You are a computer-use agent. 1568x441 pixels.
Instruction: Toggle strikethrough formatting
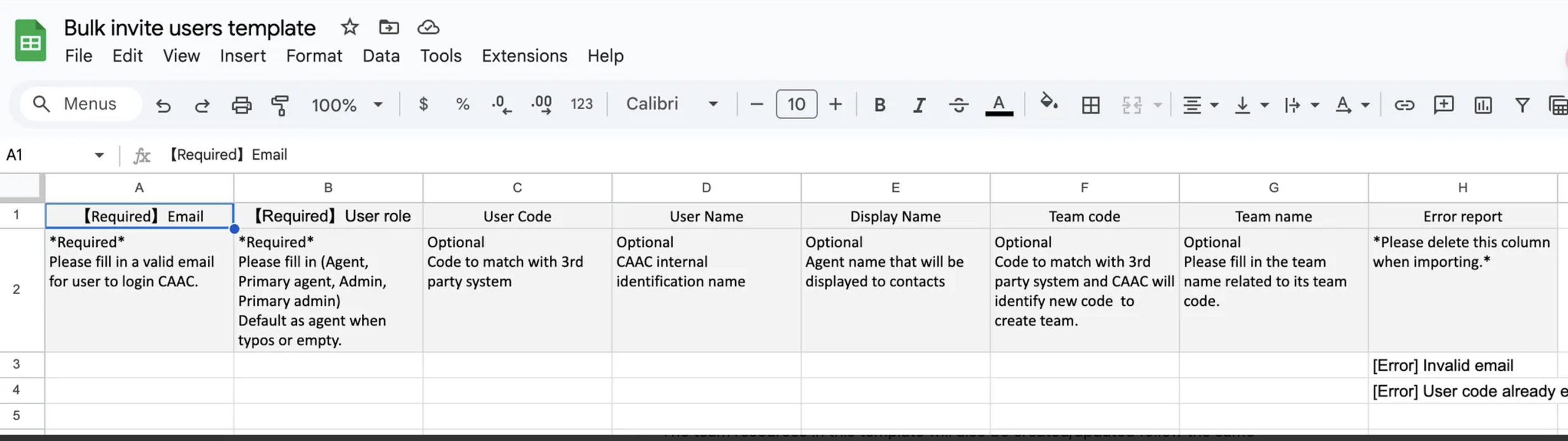[x=958, y=105]
